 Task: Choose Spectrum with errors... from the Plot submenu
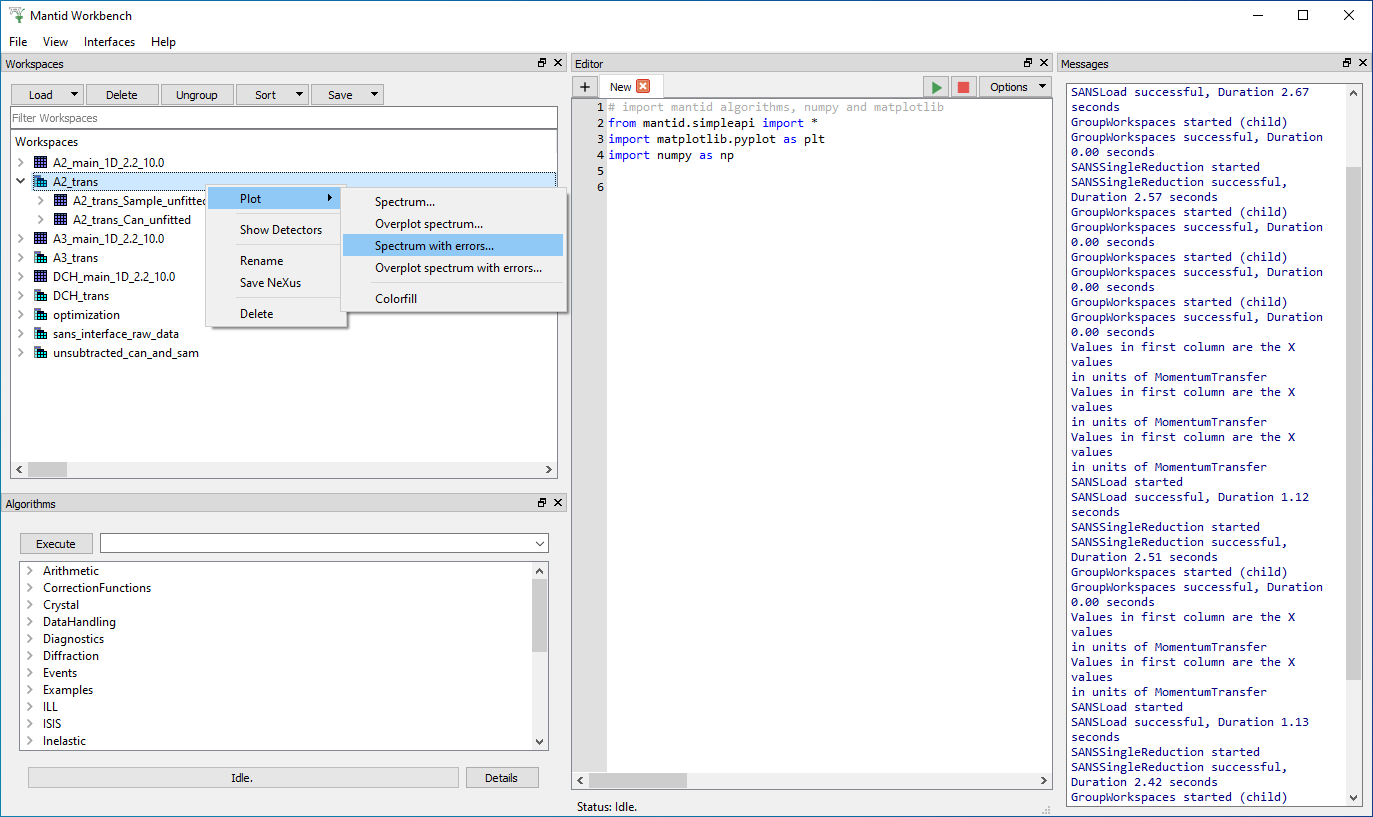tap(434, 246)
